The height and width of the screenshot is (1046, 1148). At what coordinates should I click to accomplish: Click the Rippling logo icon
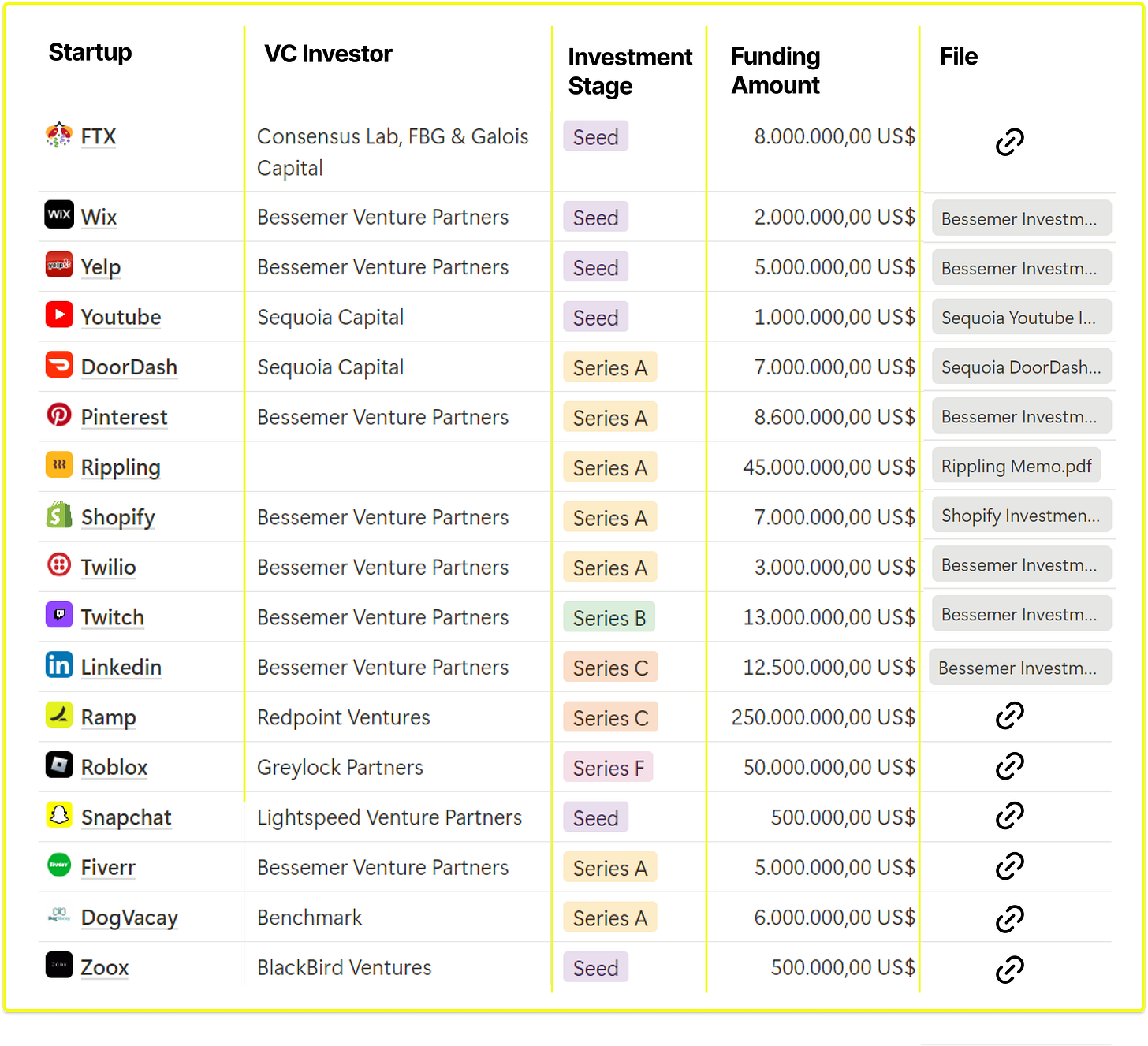pyautogui.click(x=59, y=465)
